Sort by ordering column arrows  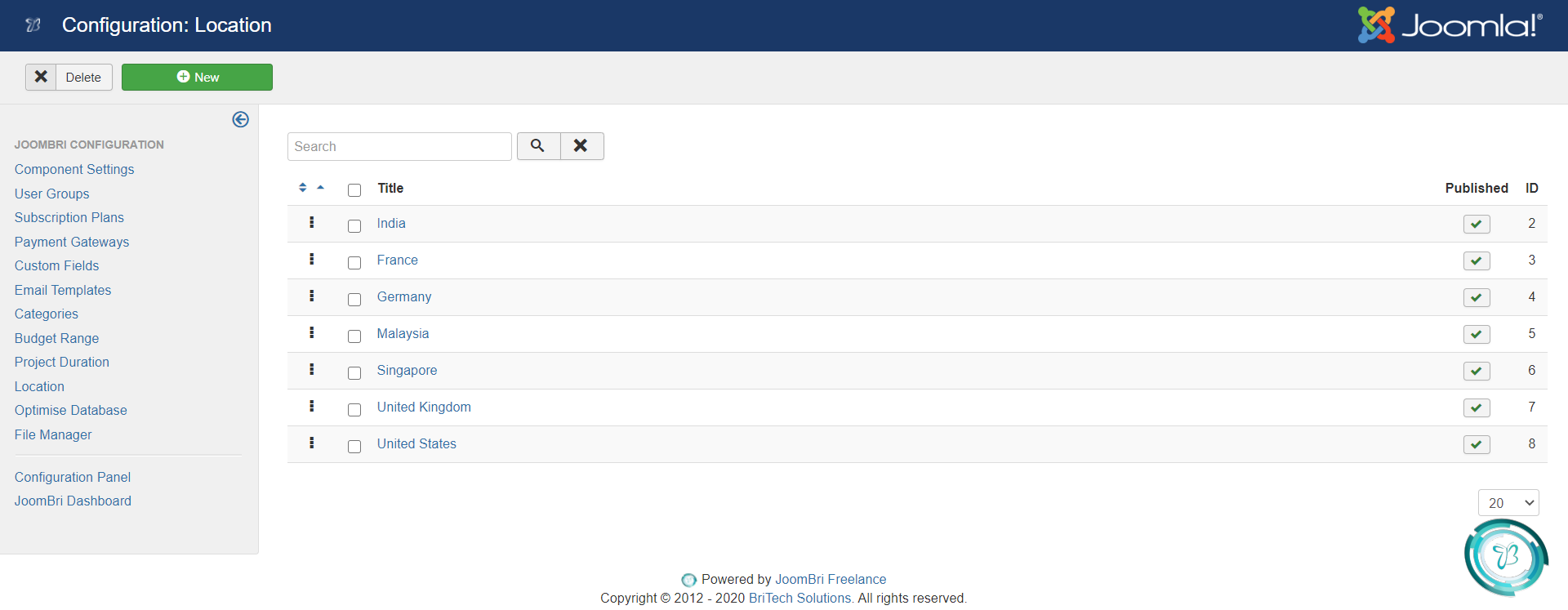[x=304, y=188]
